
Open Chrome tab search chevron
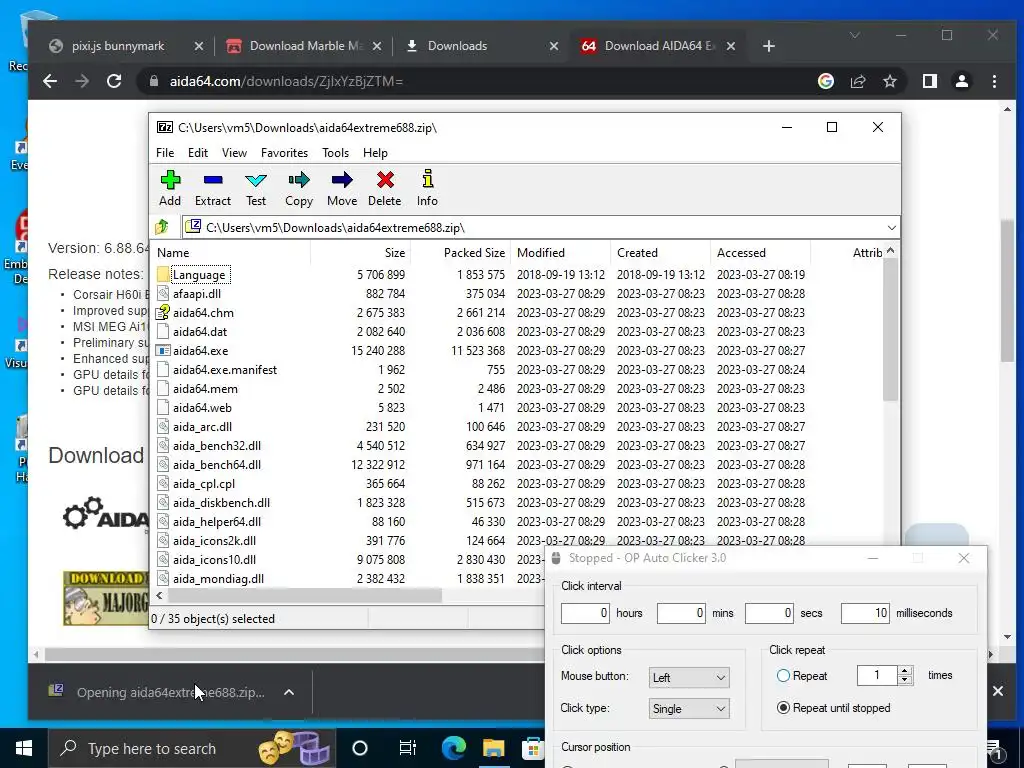pos(854,35)
